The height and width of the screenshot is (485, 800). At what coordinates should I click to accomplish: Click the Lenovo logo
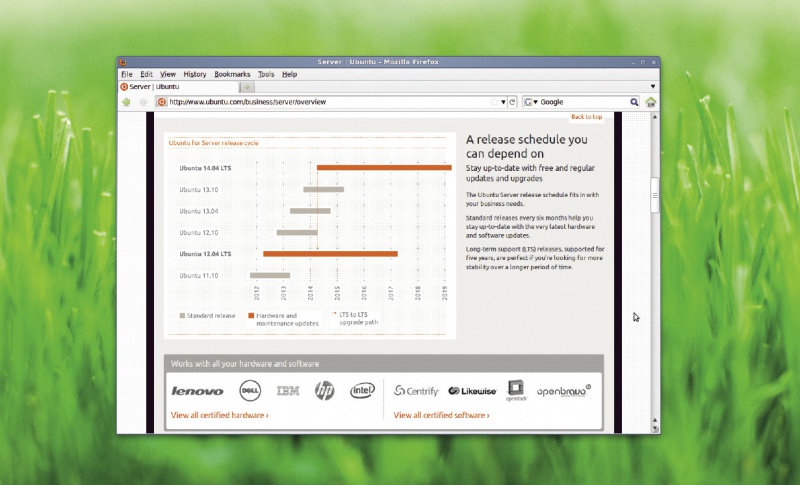click(197, 391)
